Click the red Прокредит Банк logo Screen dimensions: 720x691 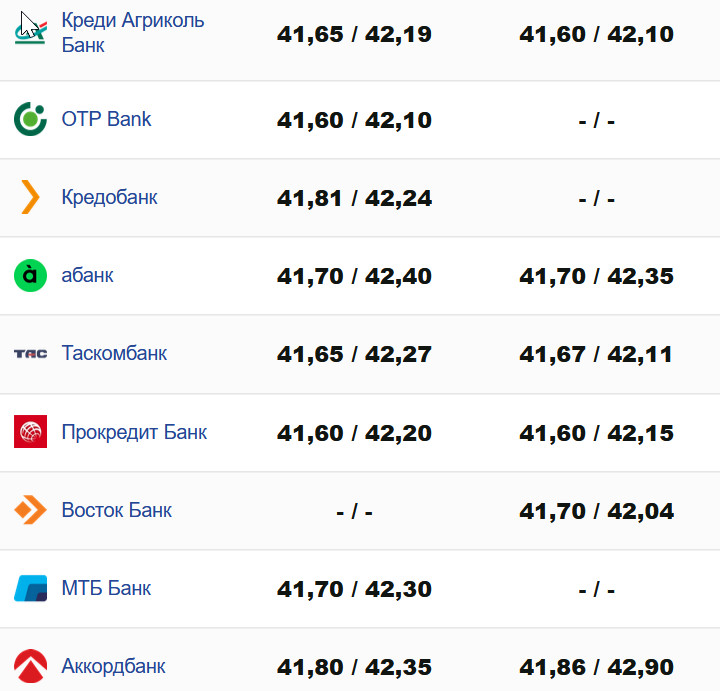pos(30,432)
